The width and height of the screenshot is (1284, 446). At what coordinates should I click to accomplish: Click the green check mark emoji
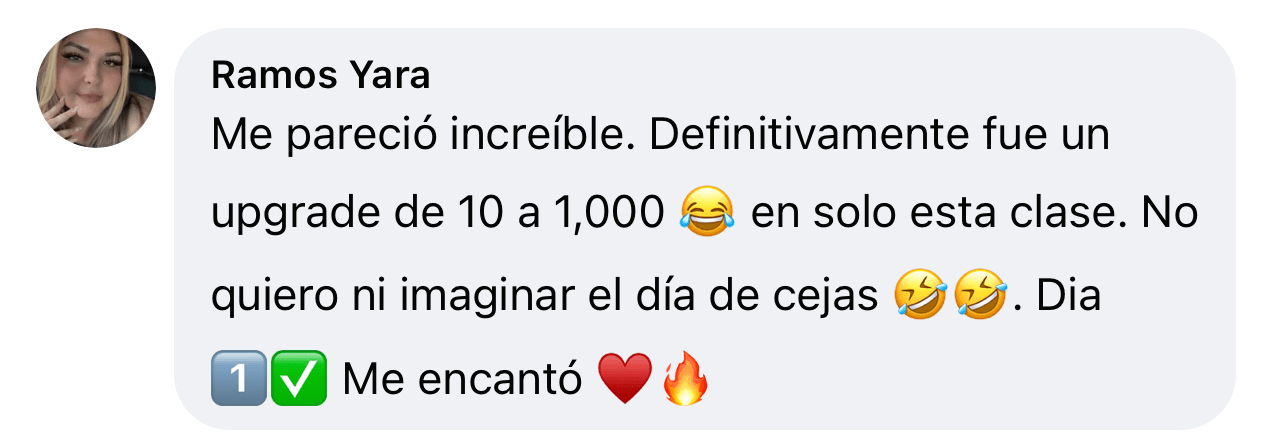pyautogui.click(x=298, y=380)
